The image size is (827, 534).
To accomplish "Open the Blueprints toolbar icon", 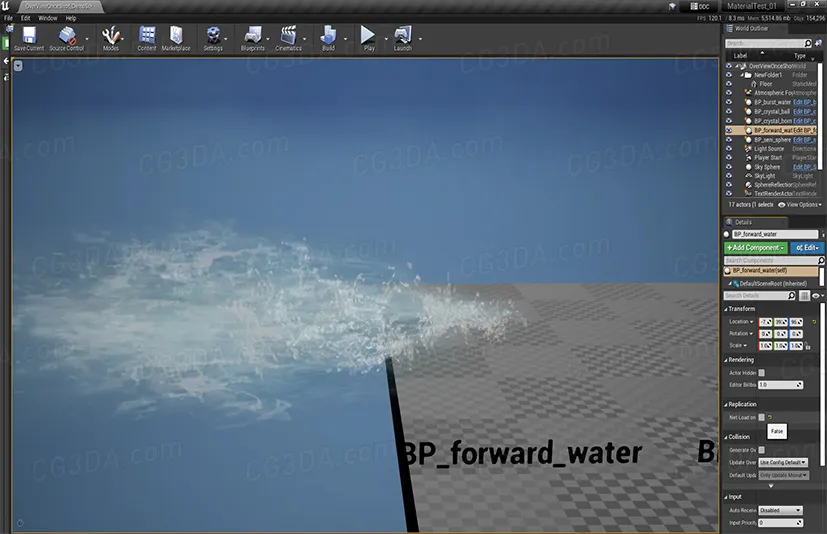I will tap(253, 36).
